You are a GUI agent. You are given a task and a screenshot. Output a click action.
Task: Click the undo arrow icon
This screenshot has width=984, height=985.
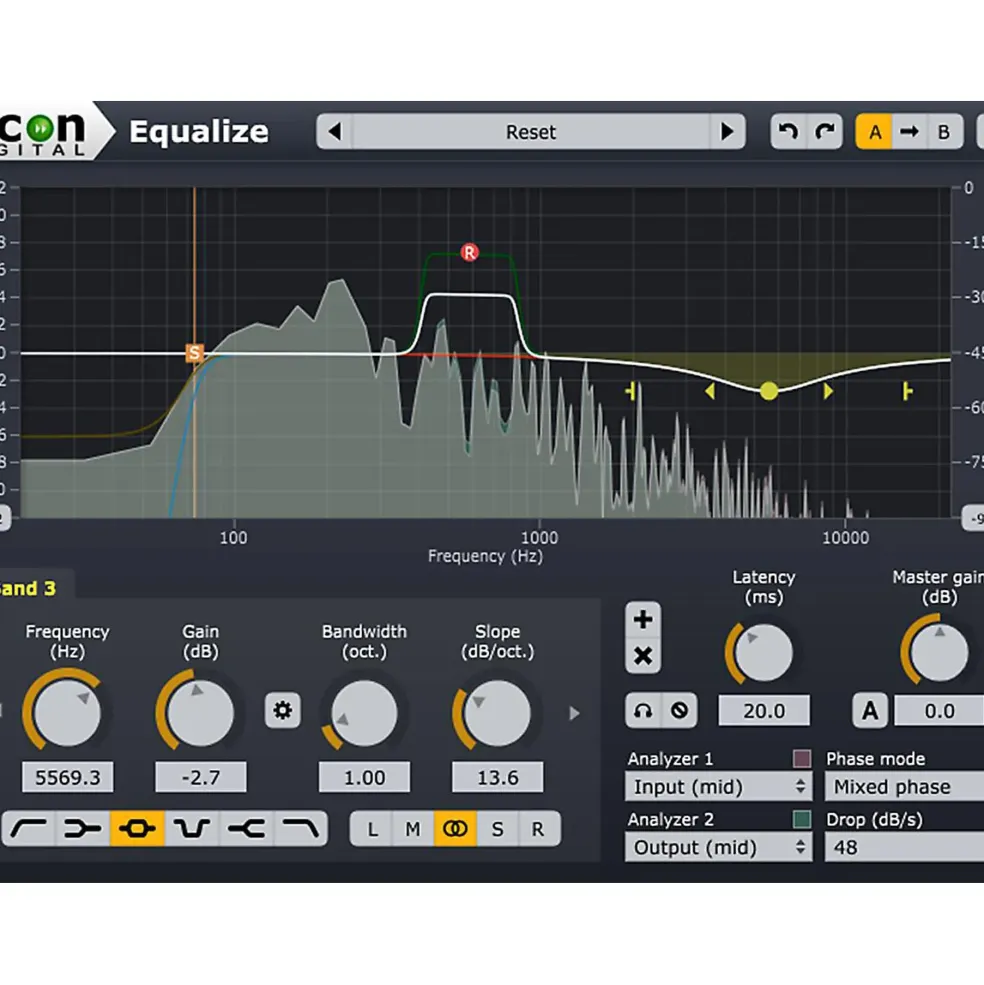pos(789,131)
